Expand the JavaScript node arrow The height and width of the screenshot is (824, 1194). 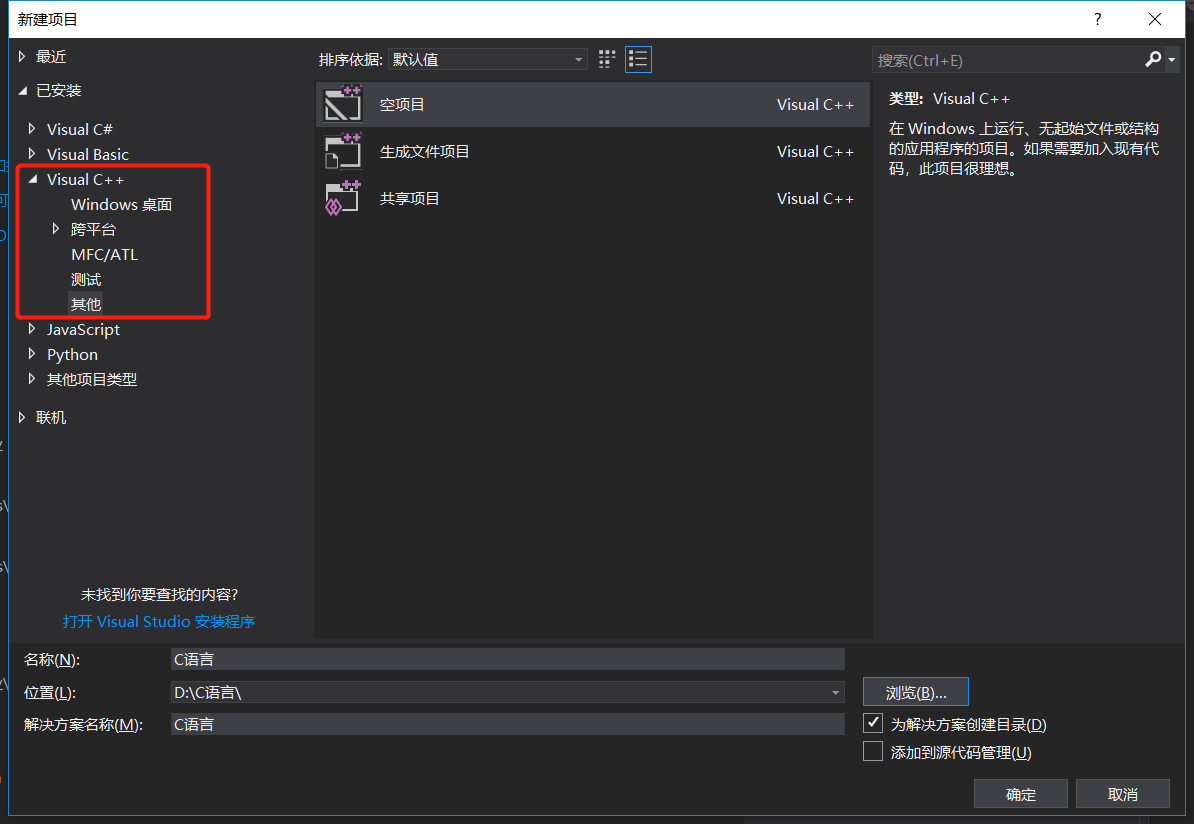pos(32,329)
